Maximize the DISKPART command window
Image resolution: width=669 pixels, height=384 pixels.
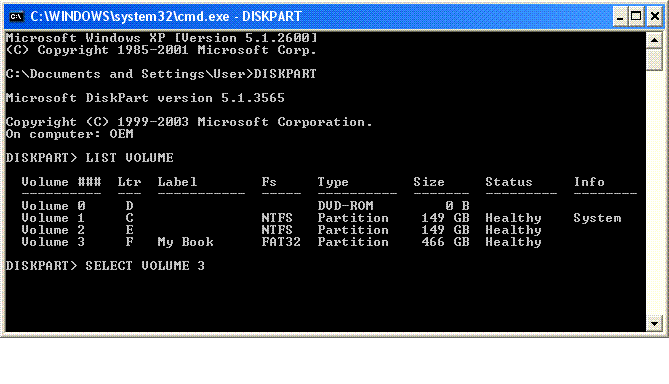[636, 17]
